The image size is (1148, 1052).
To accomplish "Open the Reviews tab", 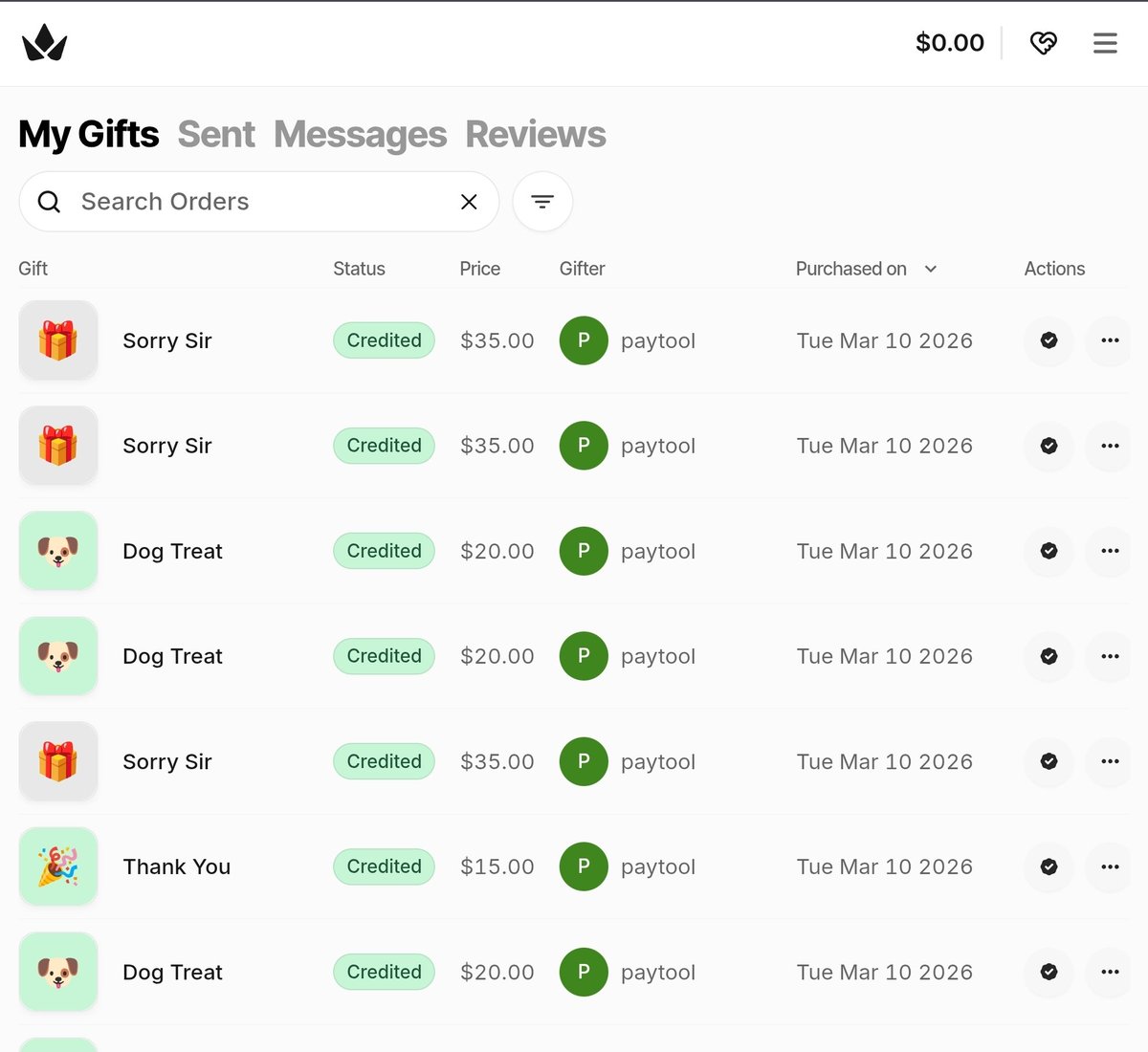I will coord(536,135).
